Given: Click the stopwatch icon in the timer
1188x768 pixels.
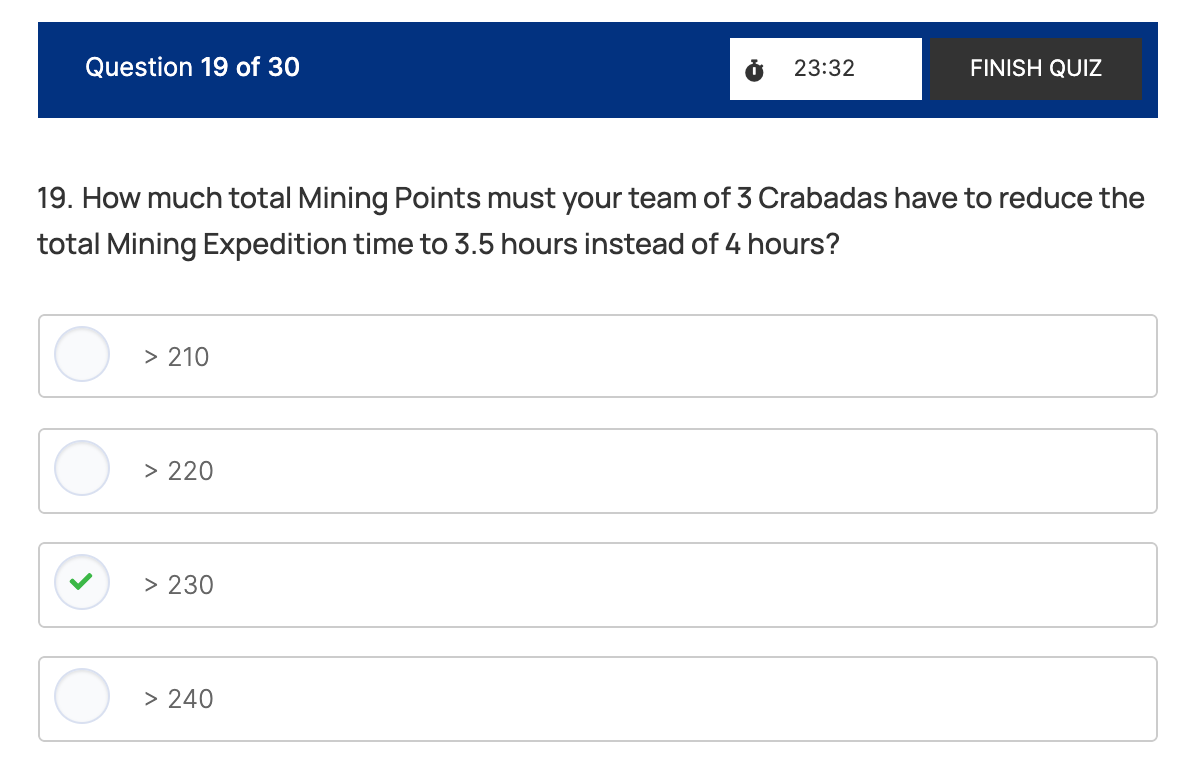Looking at the screenshot, I should pos(754,70).
